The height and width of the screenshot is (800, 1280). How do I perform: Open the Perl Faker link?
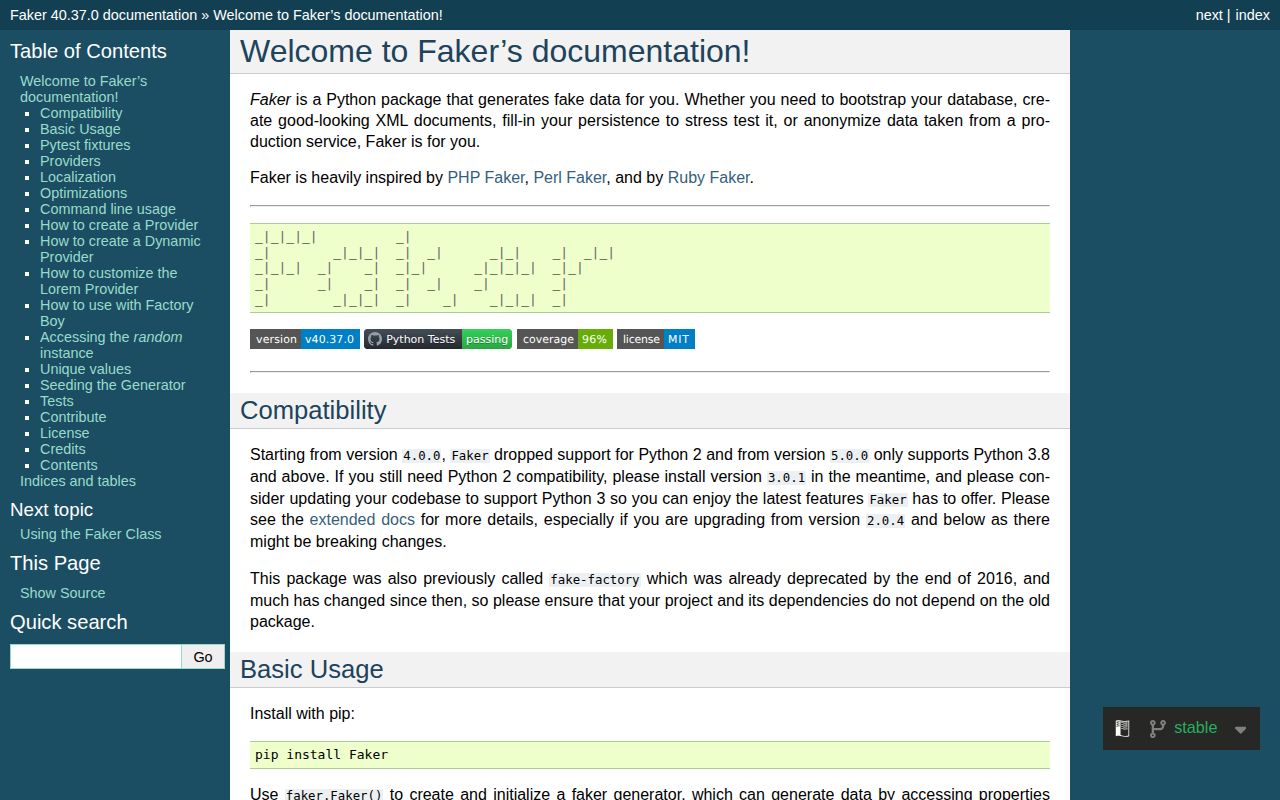tap(570, 177)
